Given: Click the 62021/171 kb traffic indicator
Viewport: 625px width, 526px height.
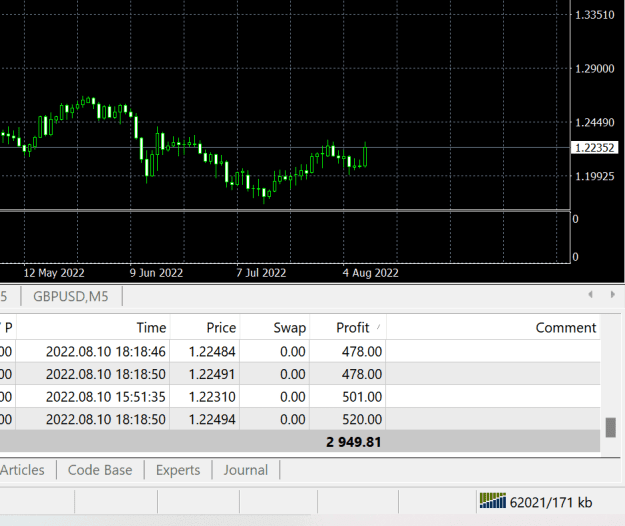Looking at the screenshot, I should (551, 502).
